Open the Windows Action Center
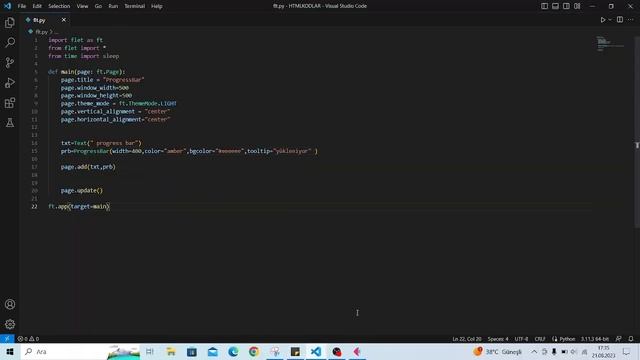 [x=626, y=351]
